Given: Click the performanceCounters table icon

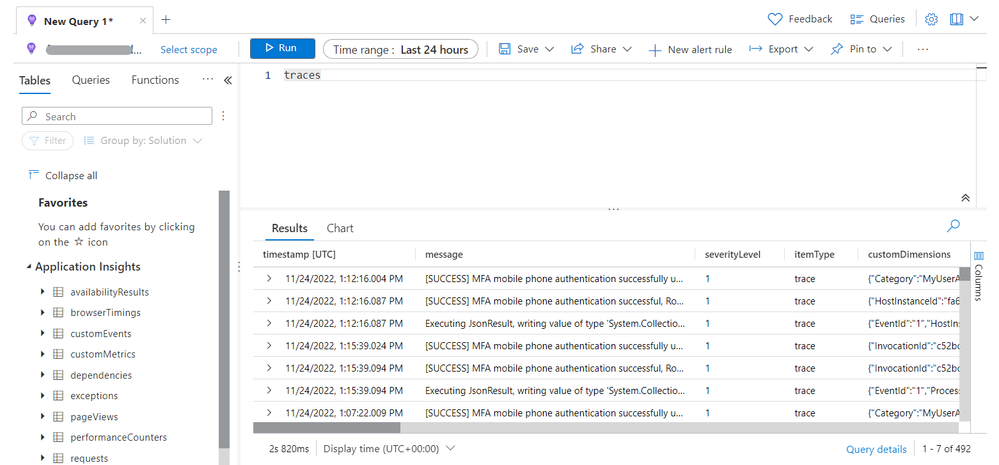Looking at the screenshot, I should coord(58,438).
